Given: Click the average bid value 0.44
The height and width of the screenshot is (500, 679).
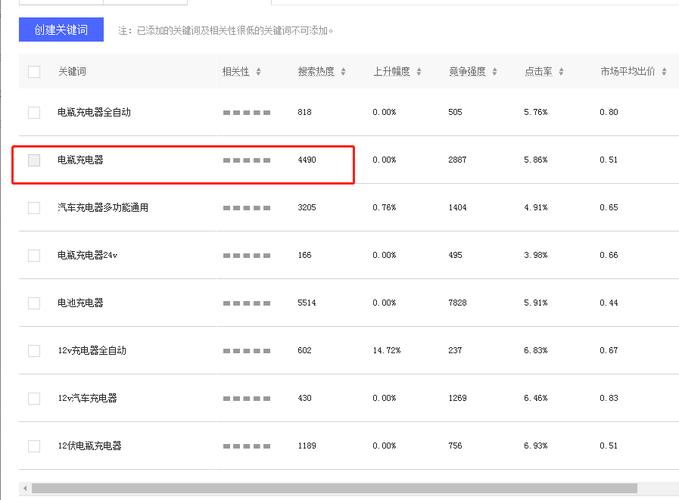Looking at the screenshot, I should pyautogui.click(x=609, y=303).
